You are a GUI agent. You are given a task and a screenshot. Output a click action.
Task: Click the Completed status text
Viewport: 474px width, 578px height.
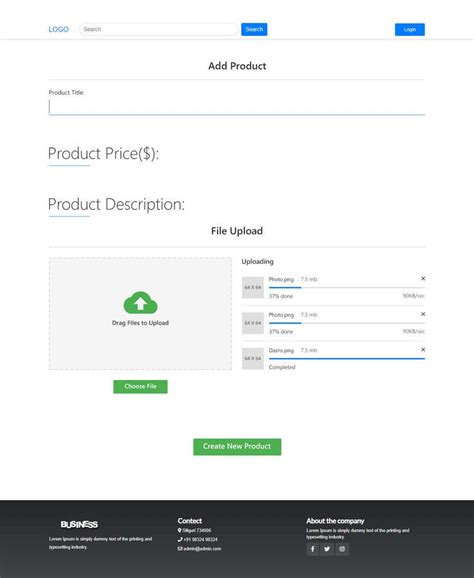[282, 367]
